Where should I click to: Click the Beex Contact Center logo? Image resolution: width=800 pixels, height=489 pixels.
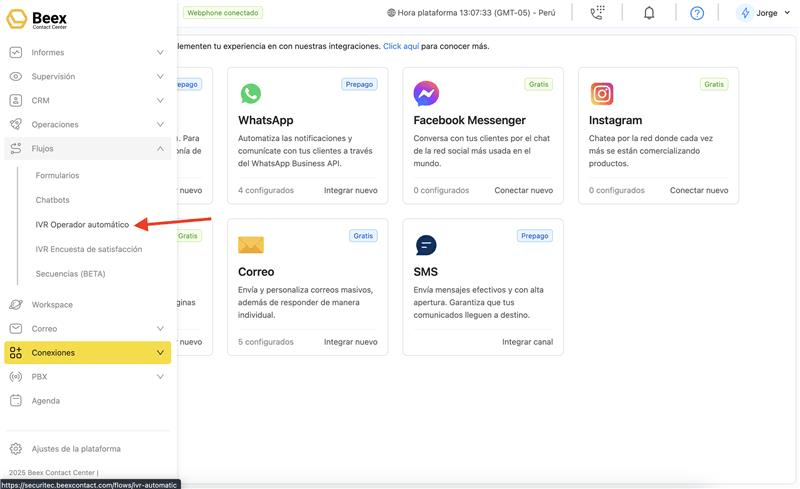[x=38, y=17]
